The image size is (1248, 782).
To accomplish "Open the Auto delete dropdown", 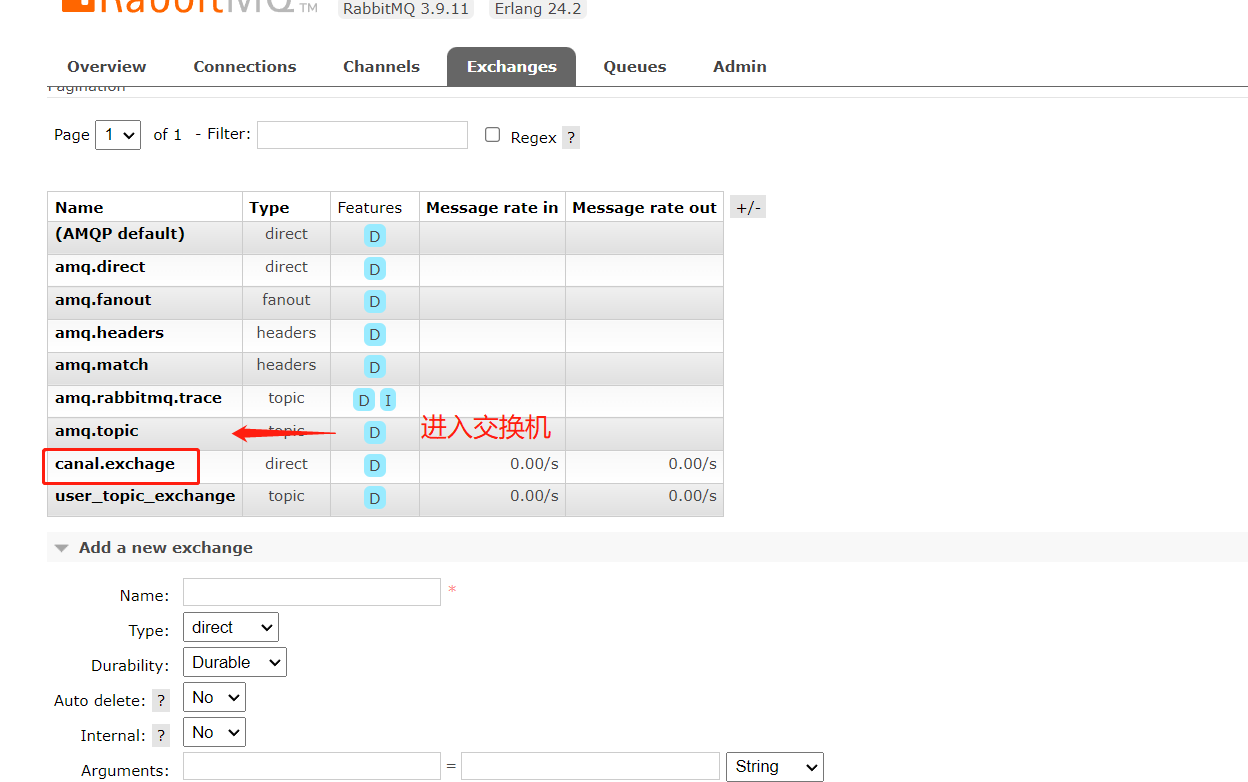I will pyautogui.click(x=214, y=697).
